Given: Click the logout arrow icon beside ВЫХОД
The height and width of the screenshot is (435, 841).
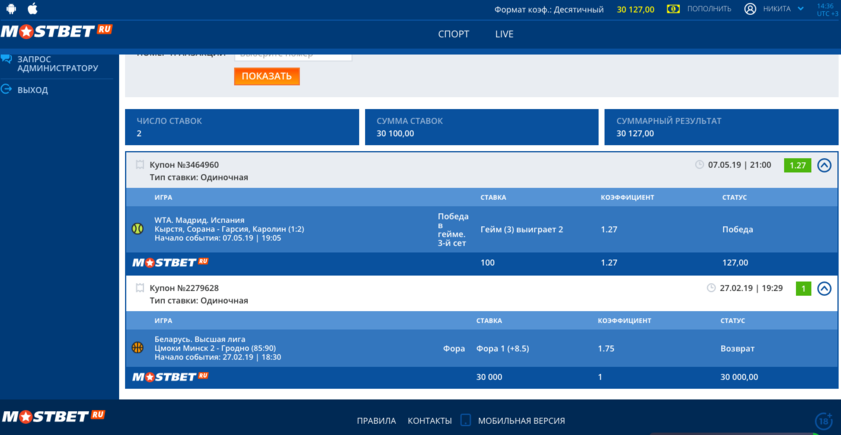Looking at the screenshot, I should coord(6,90).
